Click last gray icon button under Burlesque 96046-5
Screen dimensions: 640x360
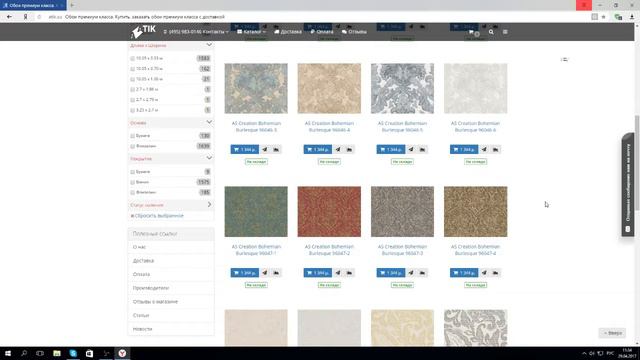[x=422, y=149]
